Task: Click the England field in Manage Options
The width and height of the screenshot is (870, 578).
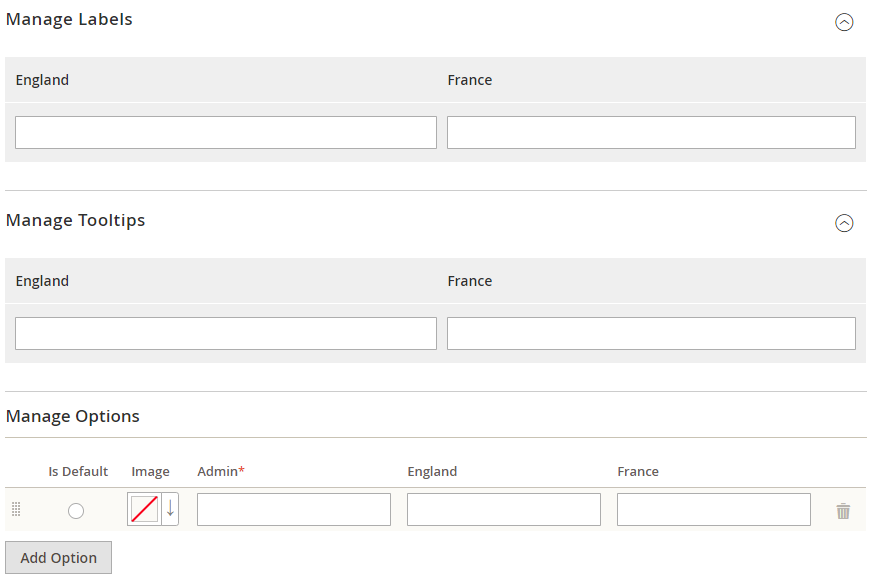Action: tap(503, 509)
